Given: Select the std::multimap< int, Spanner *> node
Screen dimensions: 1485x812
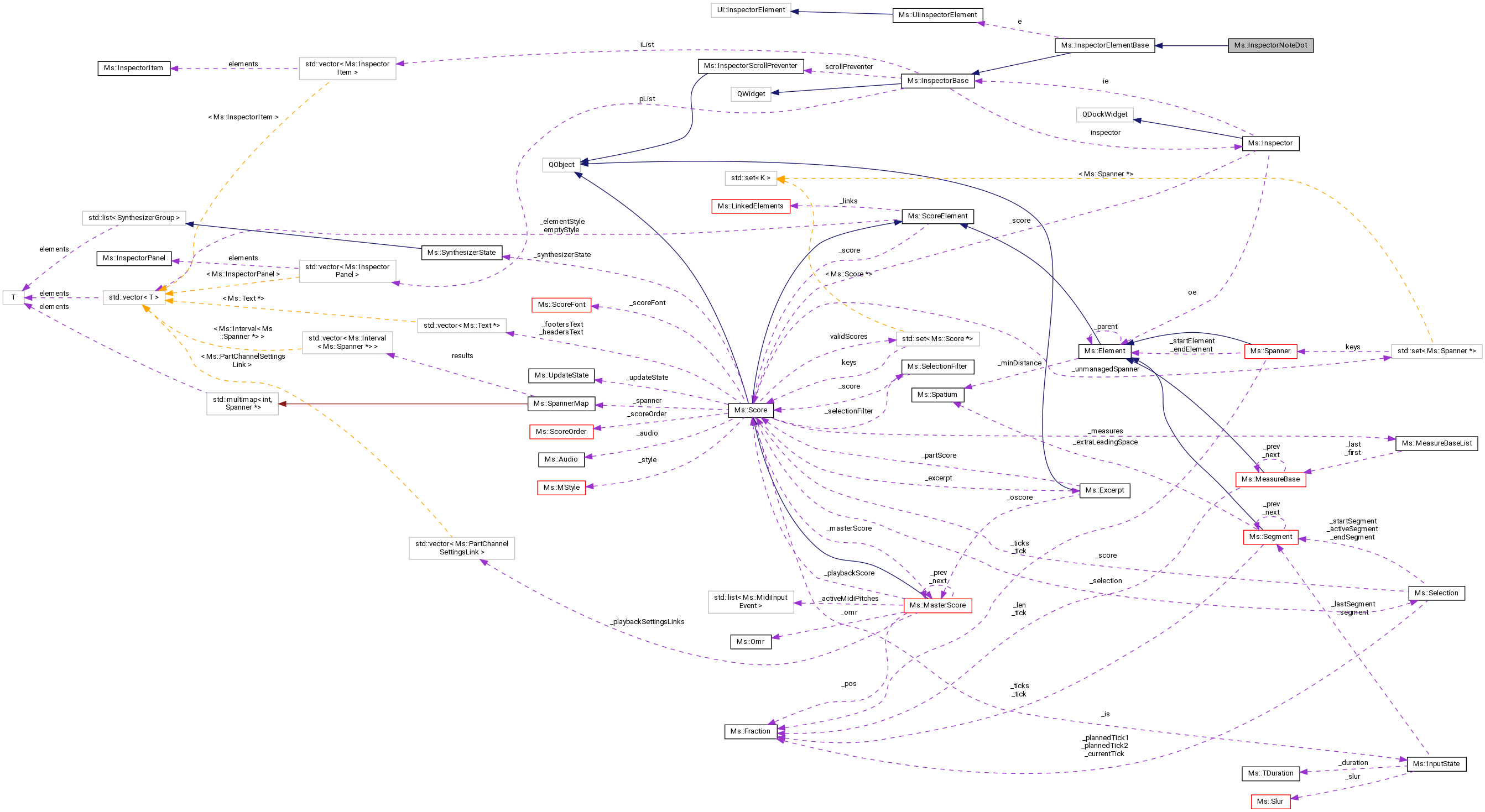Looking at the screenshot, I should (242, 404).
